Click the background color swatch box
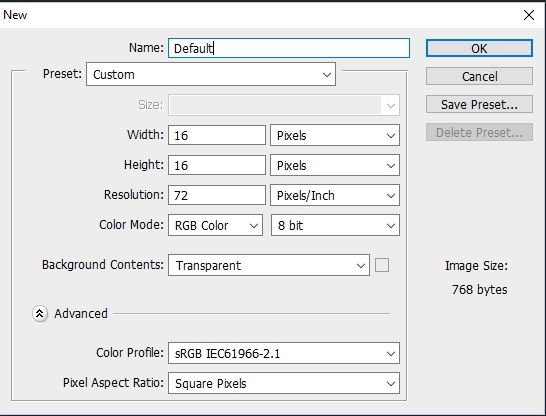The image size is (546, 416). 382,265
